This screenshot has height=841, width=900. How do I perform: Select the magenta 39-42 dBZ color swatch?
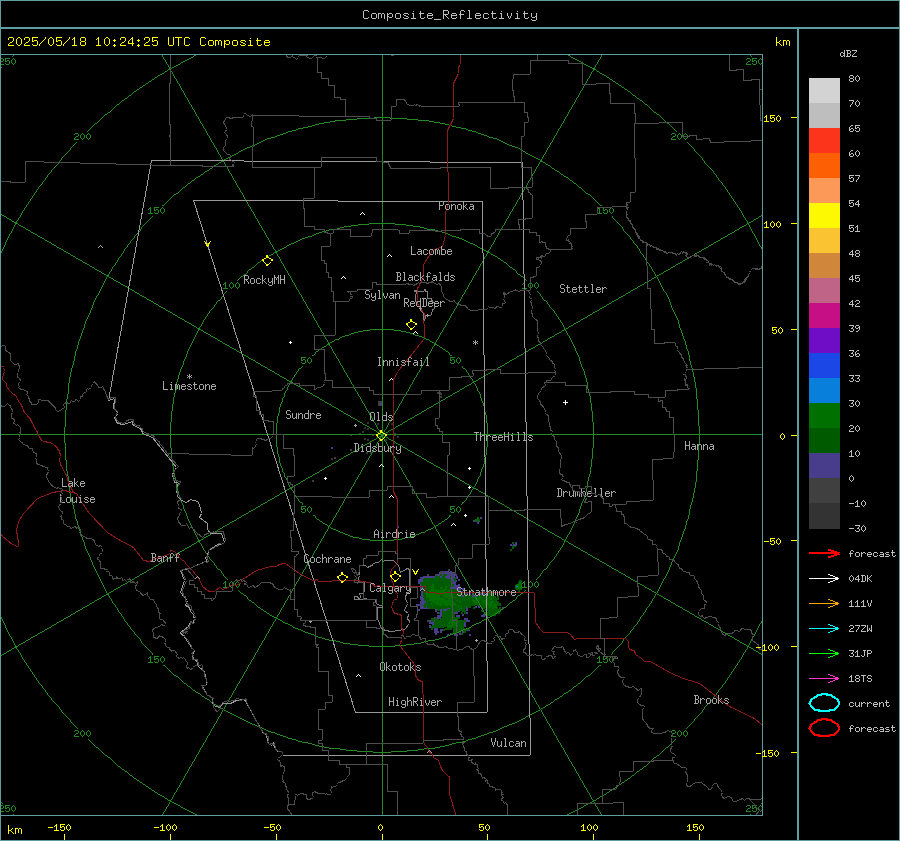[x=824, y=315]
